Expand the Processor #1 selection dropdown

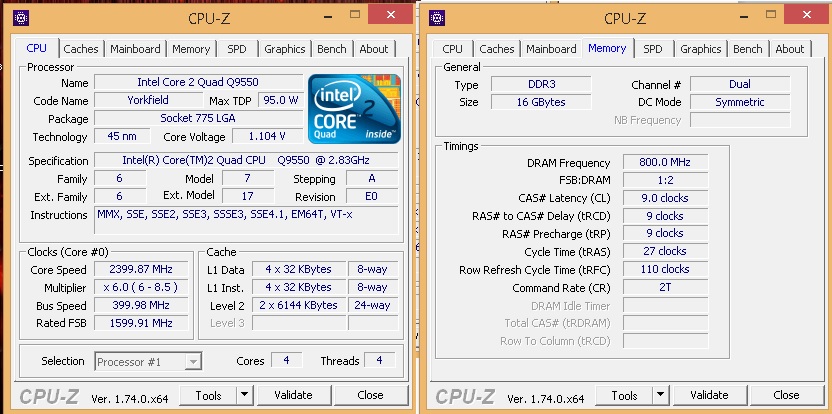point(193,361)
